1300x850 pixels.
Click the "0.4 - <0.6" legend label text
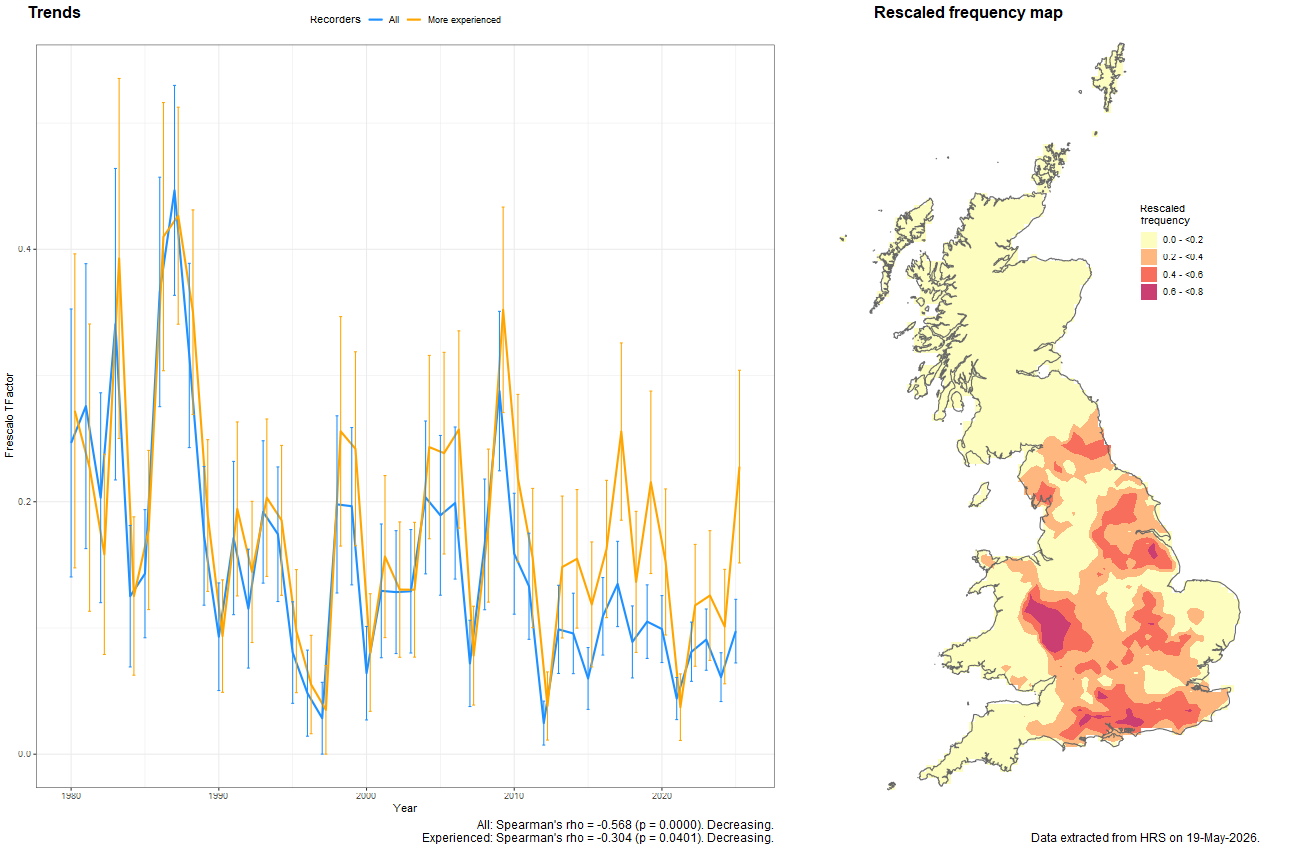(x=1183, y=274)
